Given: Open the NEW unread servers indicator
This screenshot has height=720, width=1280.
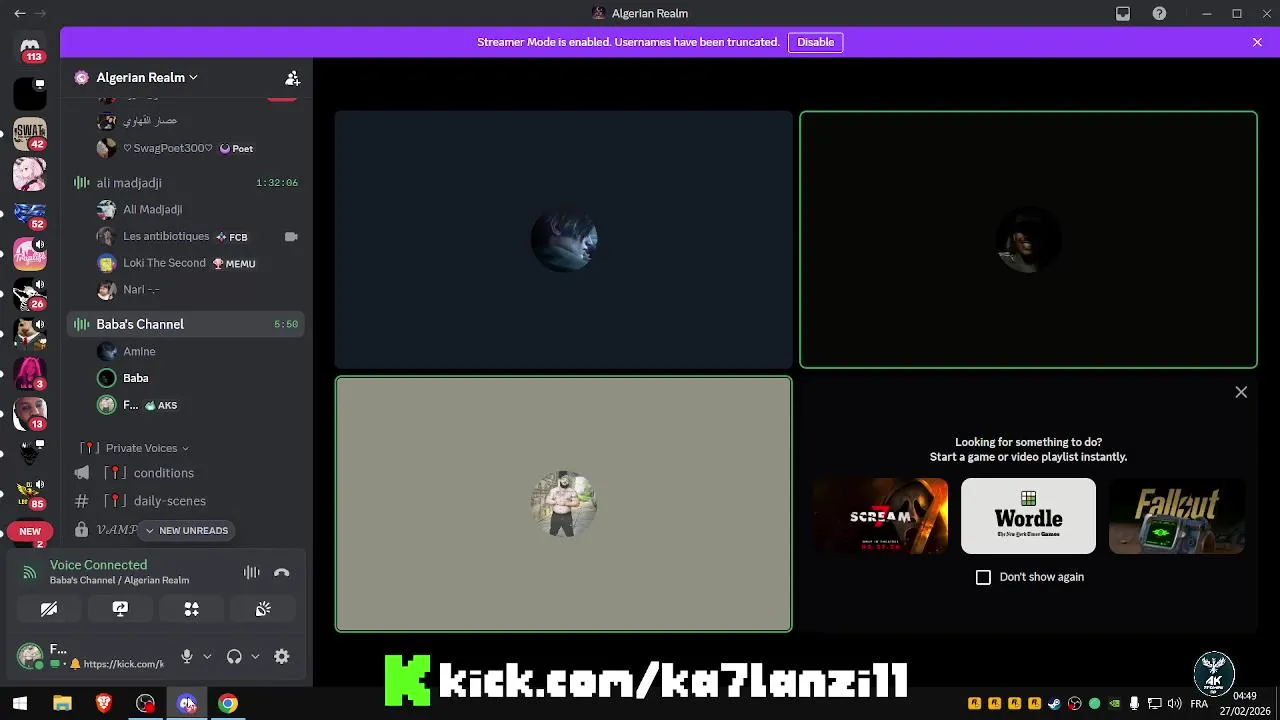Looking at the screenshot, I should pyautogui.click(x=30, y=532).
